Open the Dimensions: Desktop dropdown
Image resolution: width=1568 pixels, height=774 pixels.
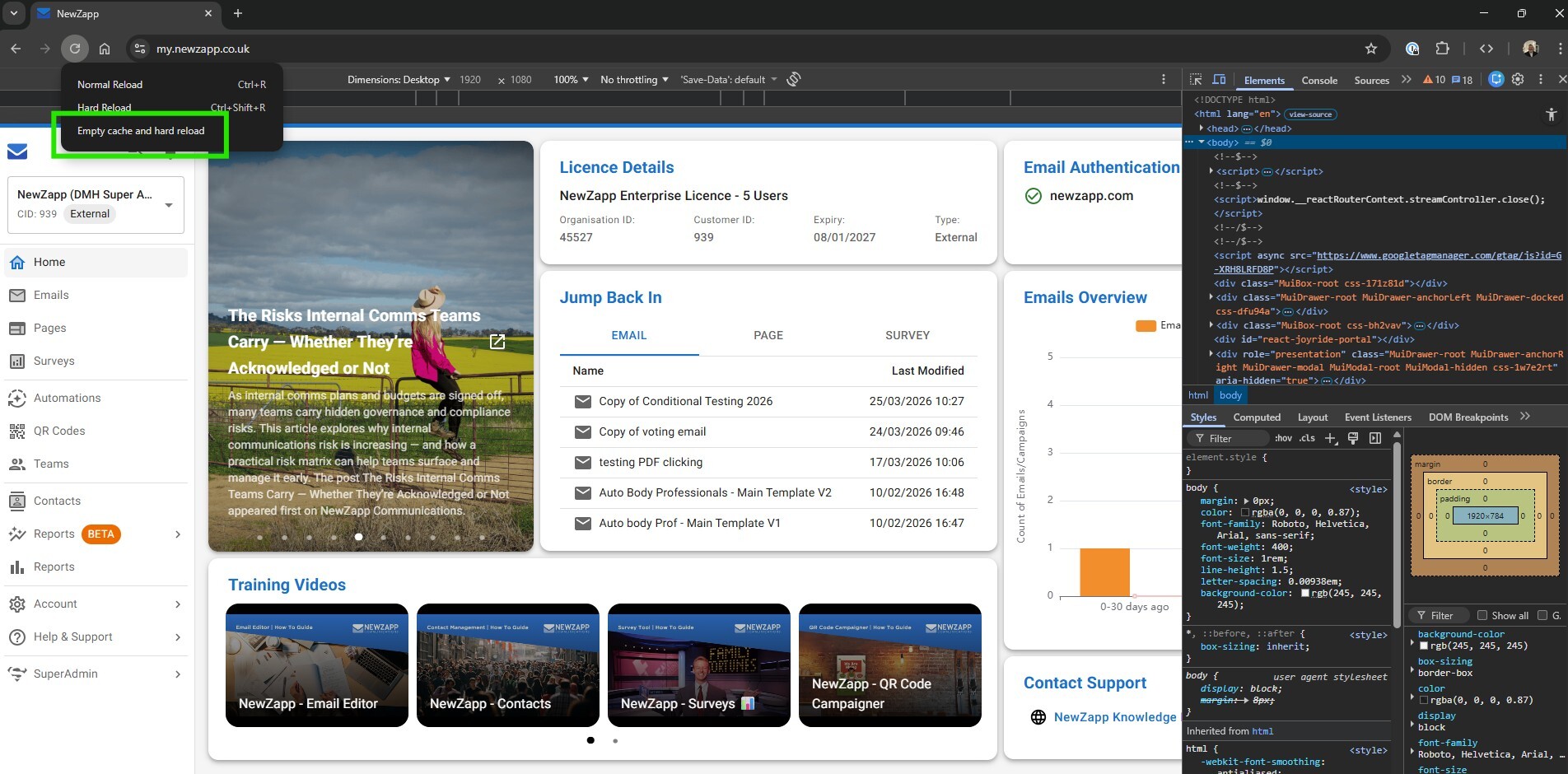coord(399,80)
